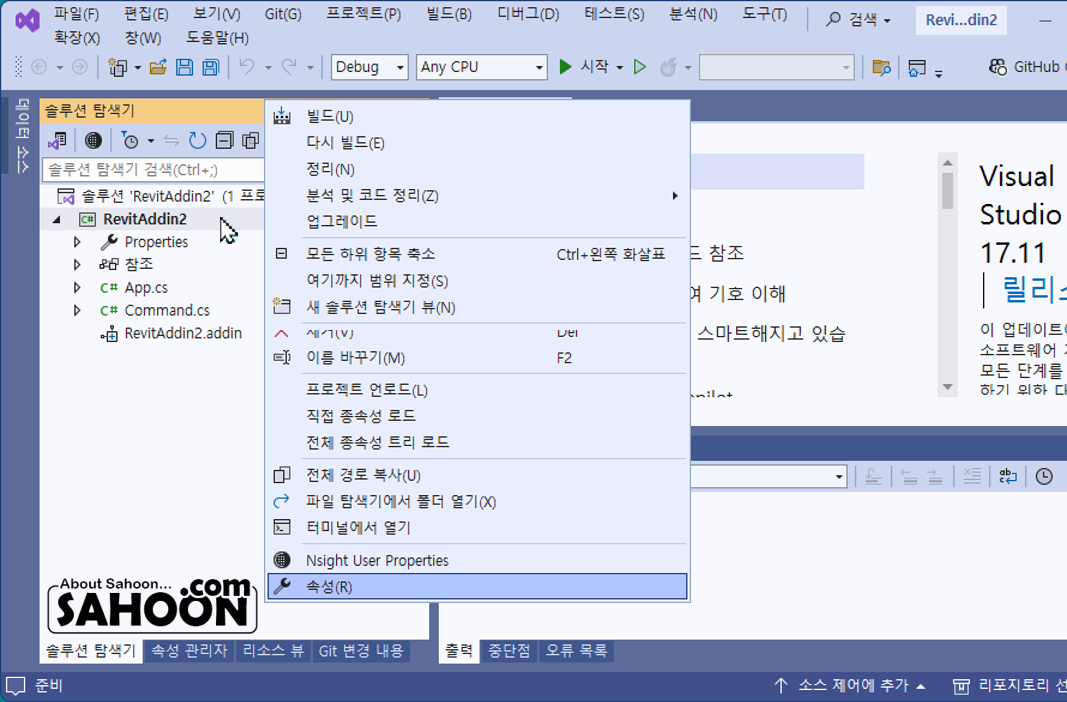This screenshot has width=1067, height=702.
Task: Click the Nsight globe icon in Solution Explorer toolbar
Action: 93,140
